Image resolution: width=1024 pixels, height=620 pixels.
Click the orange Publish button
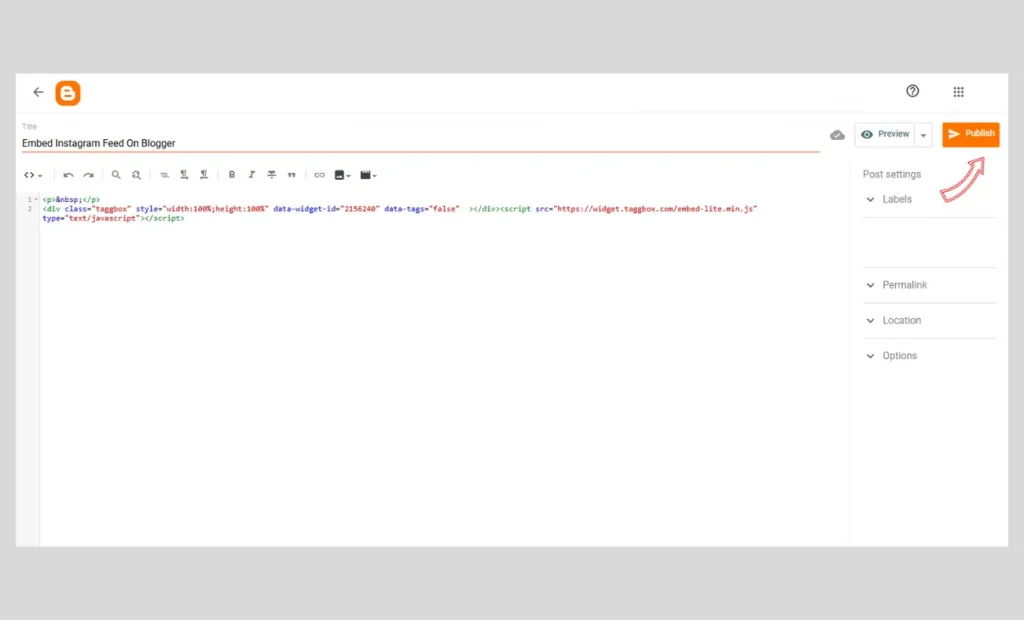point(970,134)
